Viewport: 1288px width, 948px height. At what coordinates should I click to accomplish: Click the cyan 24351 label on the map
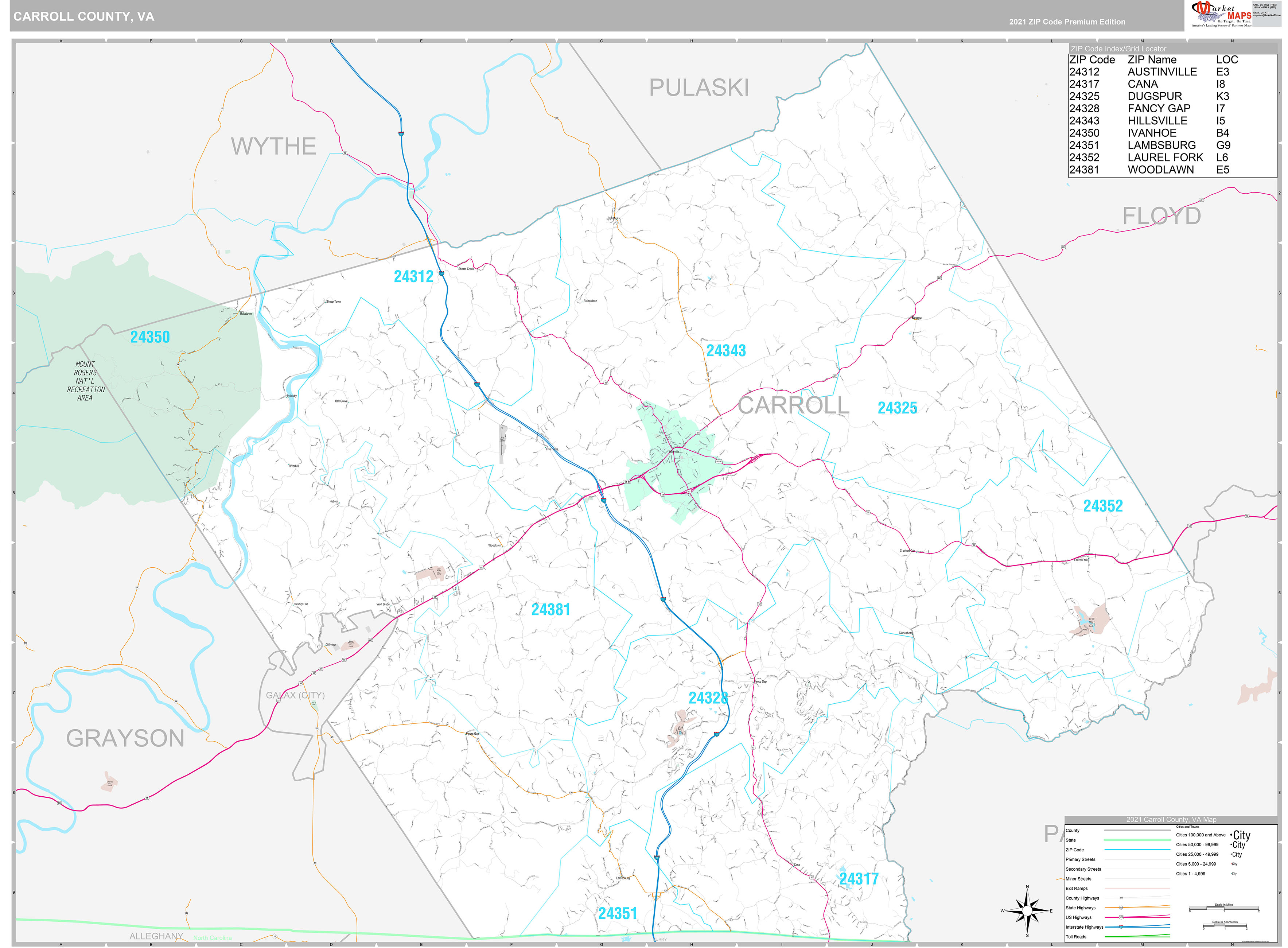[x=618, y=913]
